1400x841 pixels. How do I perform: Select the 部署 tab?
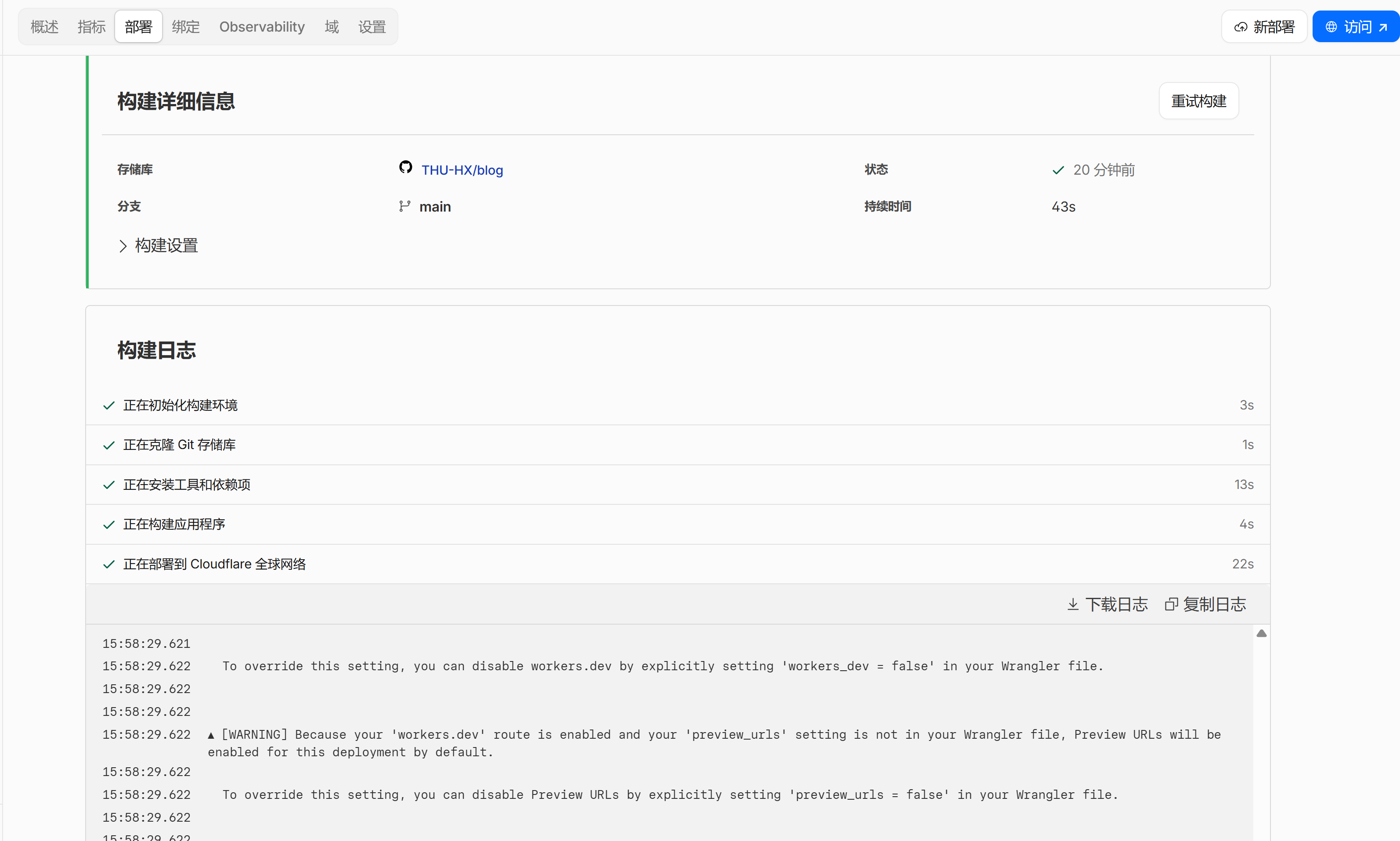click(x=138, y=27)
